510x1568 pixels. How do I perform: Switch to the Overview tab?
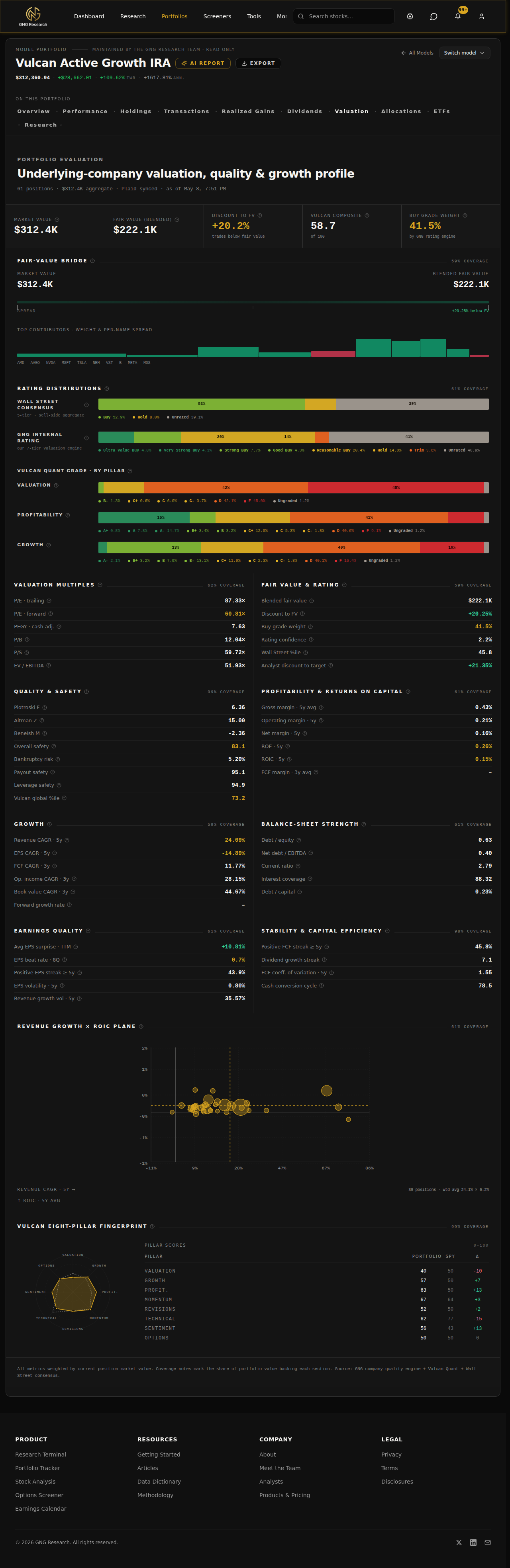tap(33, 111)
